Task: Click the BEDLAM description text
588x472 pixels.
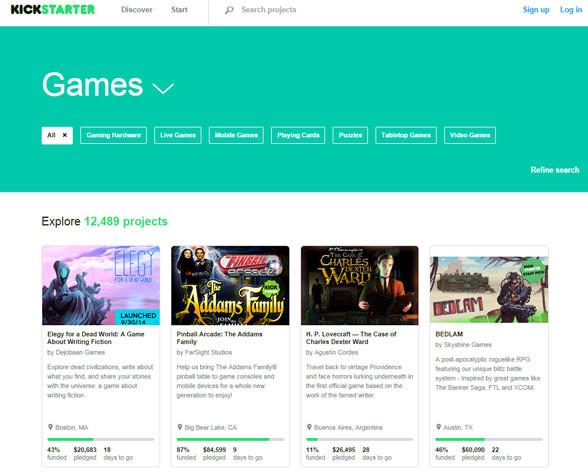Action: click(x=488, y=373)
